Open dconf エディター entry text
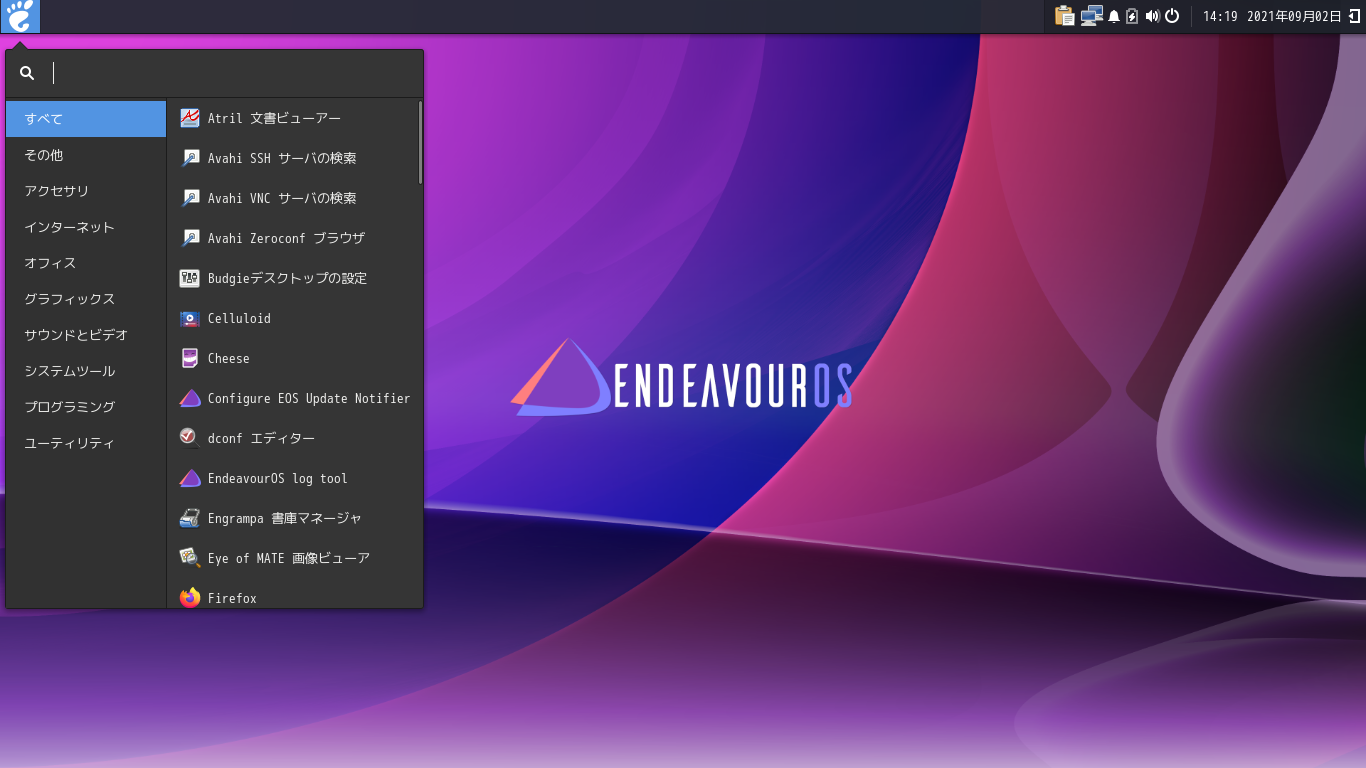Image resolution: width=1366 pixels, height=768 pixels. [x=261, y=438]
